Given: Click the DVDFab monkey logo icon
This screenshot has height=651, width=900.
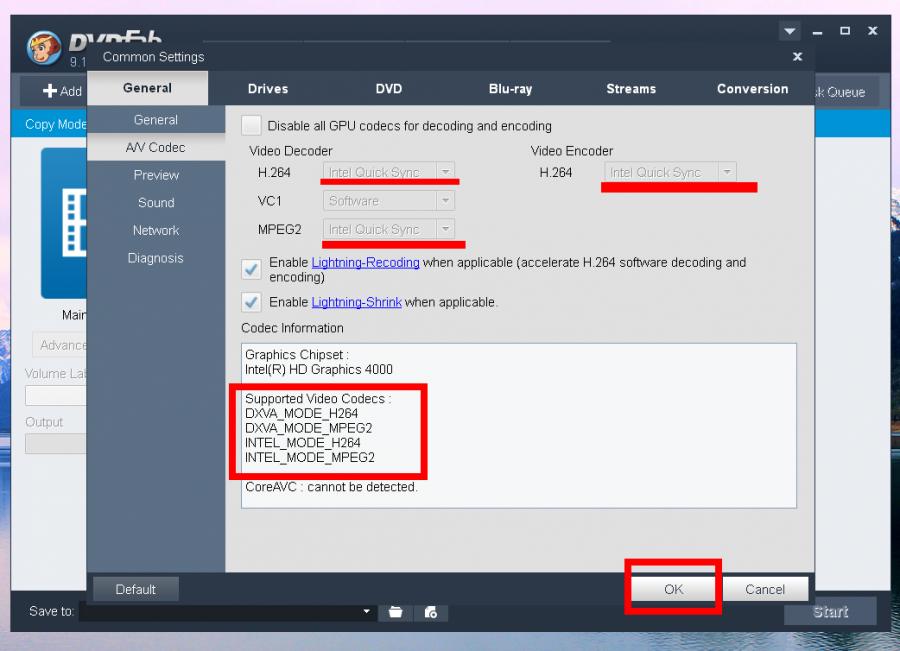Looking at the screenshot, I should click(44, 48).
